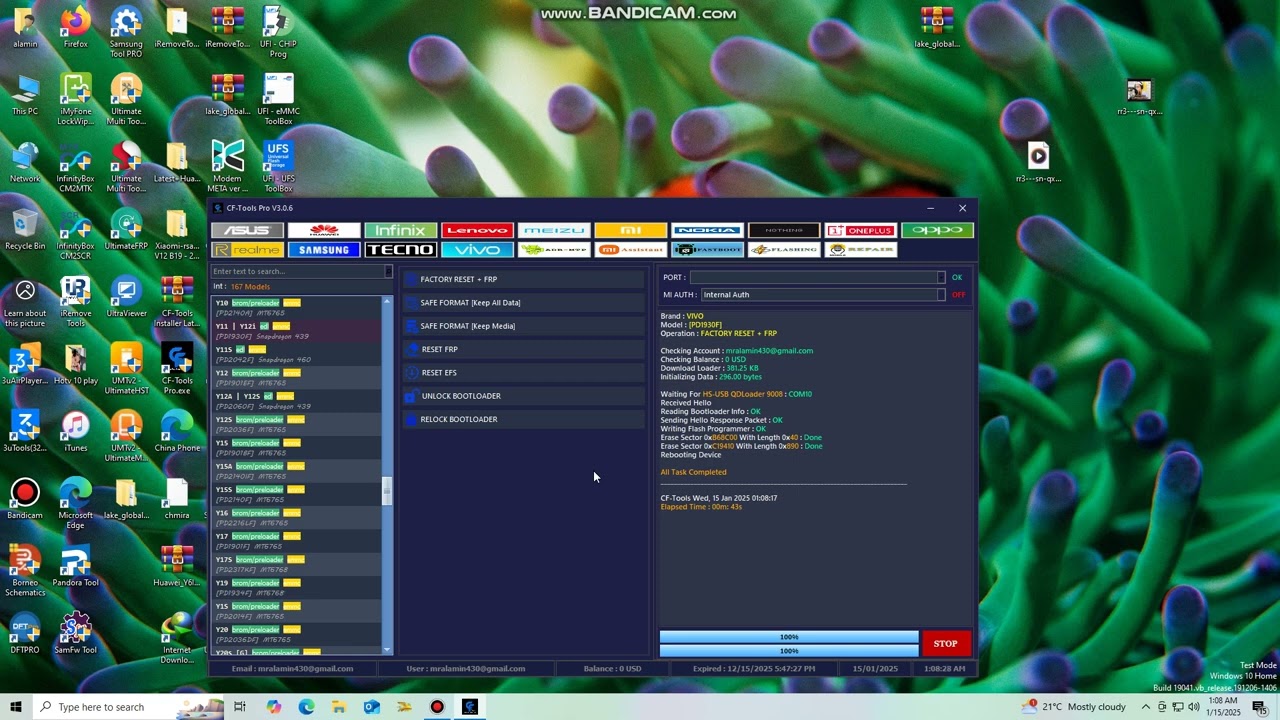
Task: Click the Windows Start button
Action: point(16,707)
